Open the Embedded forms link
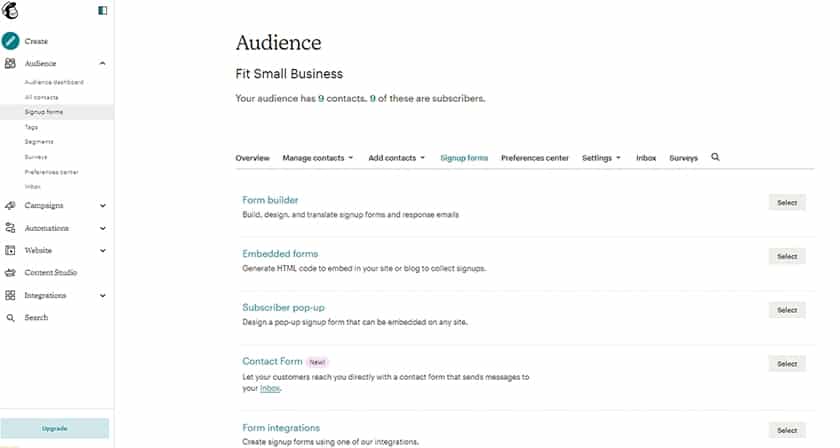840x448 pixels. click(280, 253)
